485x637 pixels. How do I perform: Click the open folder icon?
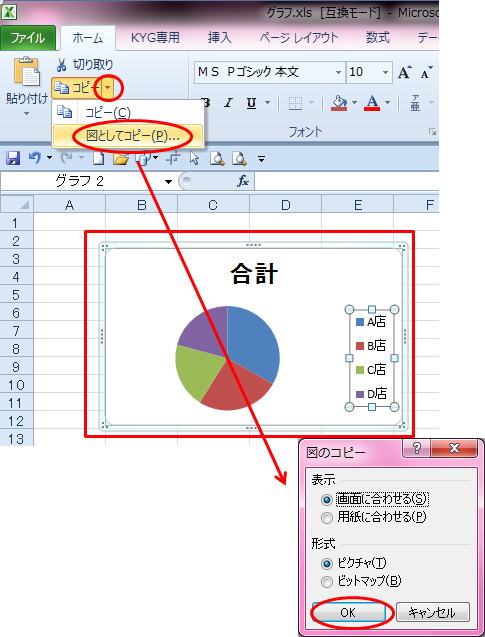pos(121,158)
